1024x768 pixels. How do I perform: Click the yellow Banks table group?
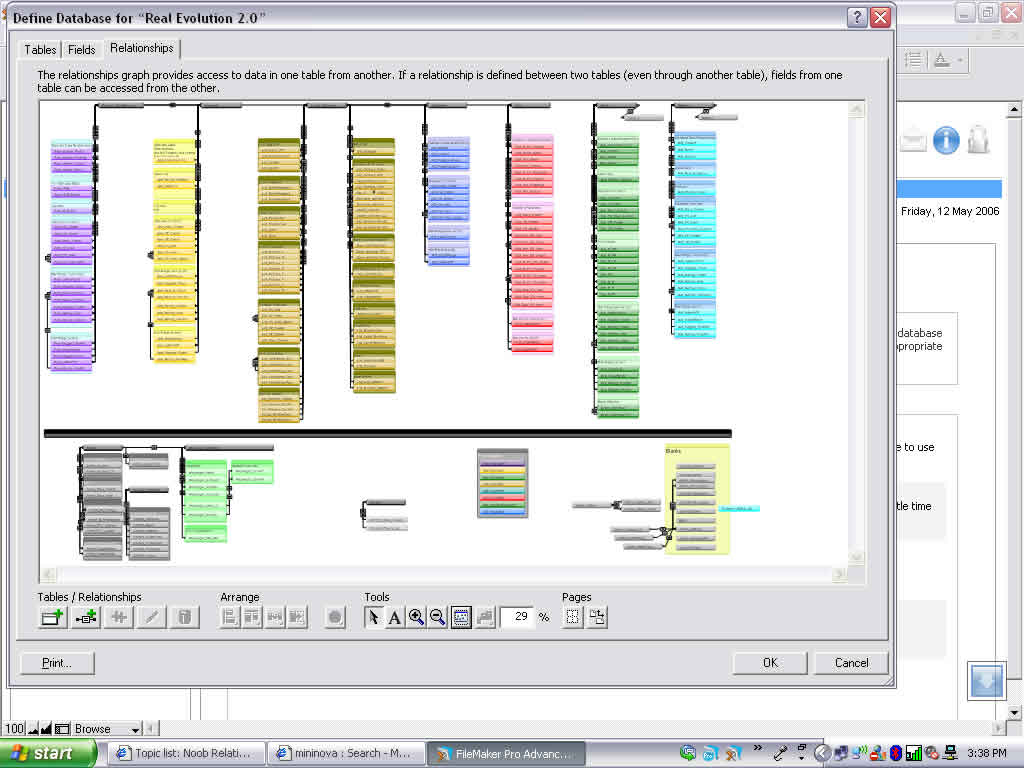[x=697, y=499]
